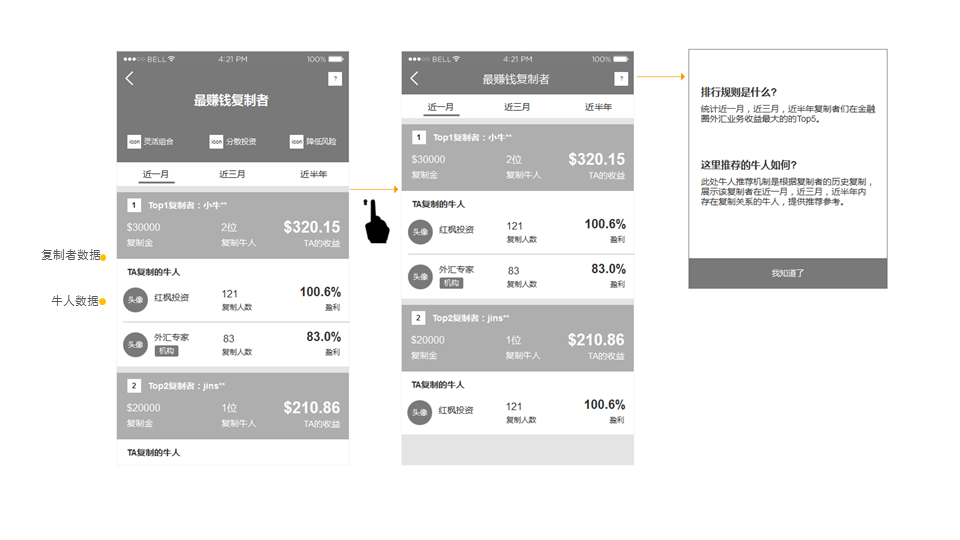Tap rank 2 badge on middle phone
960x540 pixels.
(418, 318)
